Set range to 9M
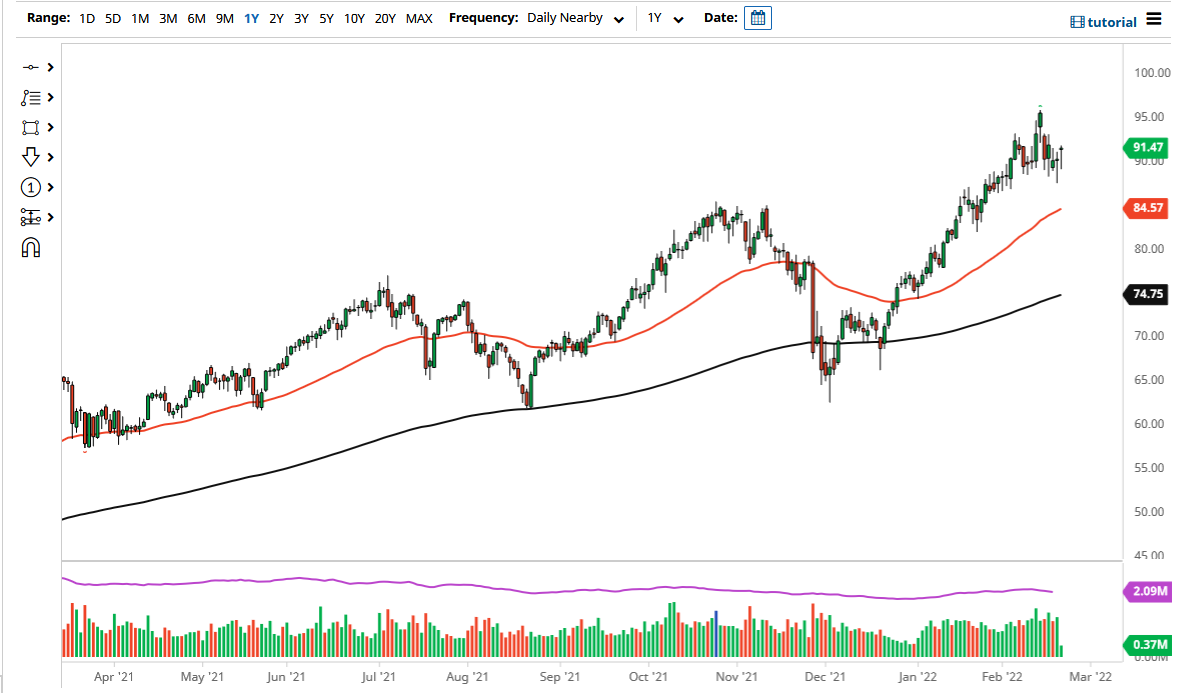 (x=224, y=18)
